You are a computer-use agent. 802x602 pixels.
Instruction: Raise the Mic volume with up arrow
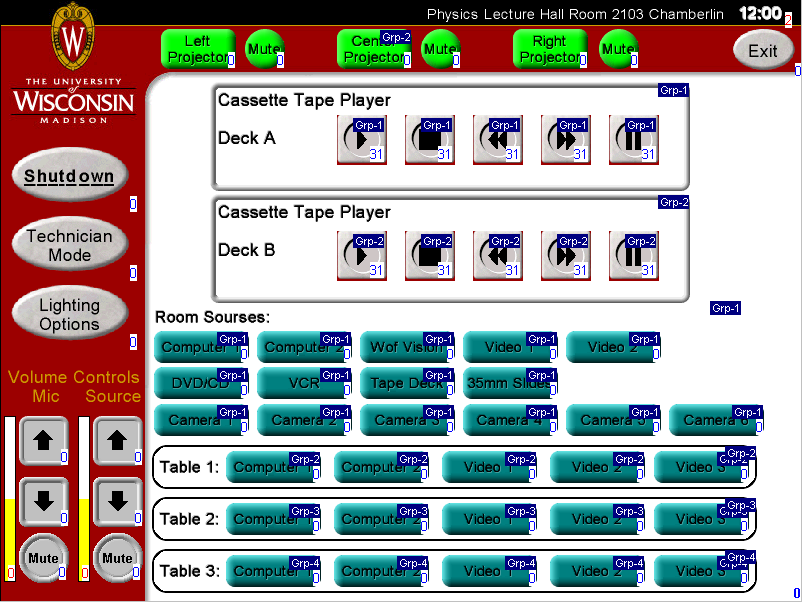pyautogui.click(x=43, y=441)
